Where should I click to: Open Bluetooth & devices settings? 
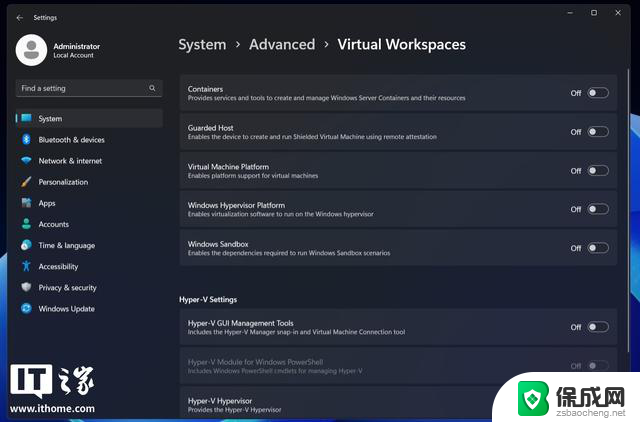point(89,140)
